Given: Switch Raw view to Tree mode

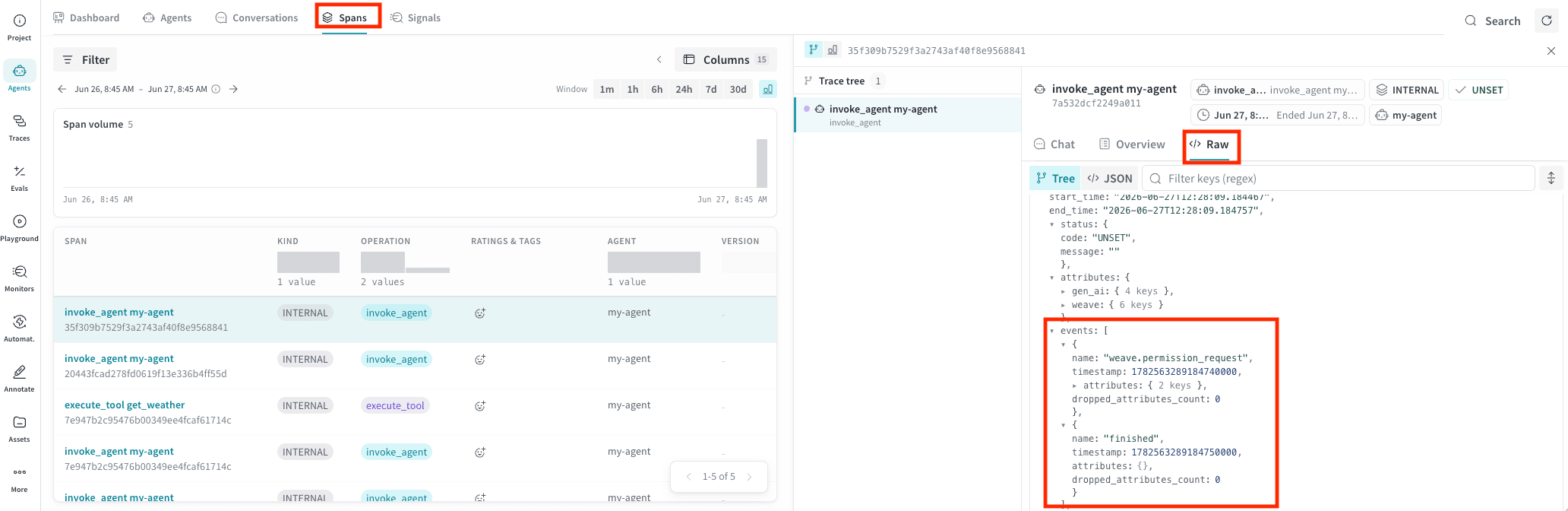Looking at the screenshot, I should tap(1056, 178).
